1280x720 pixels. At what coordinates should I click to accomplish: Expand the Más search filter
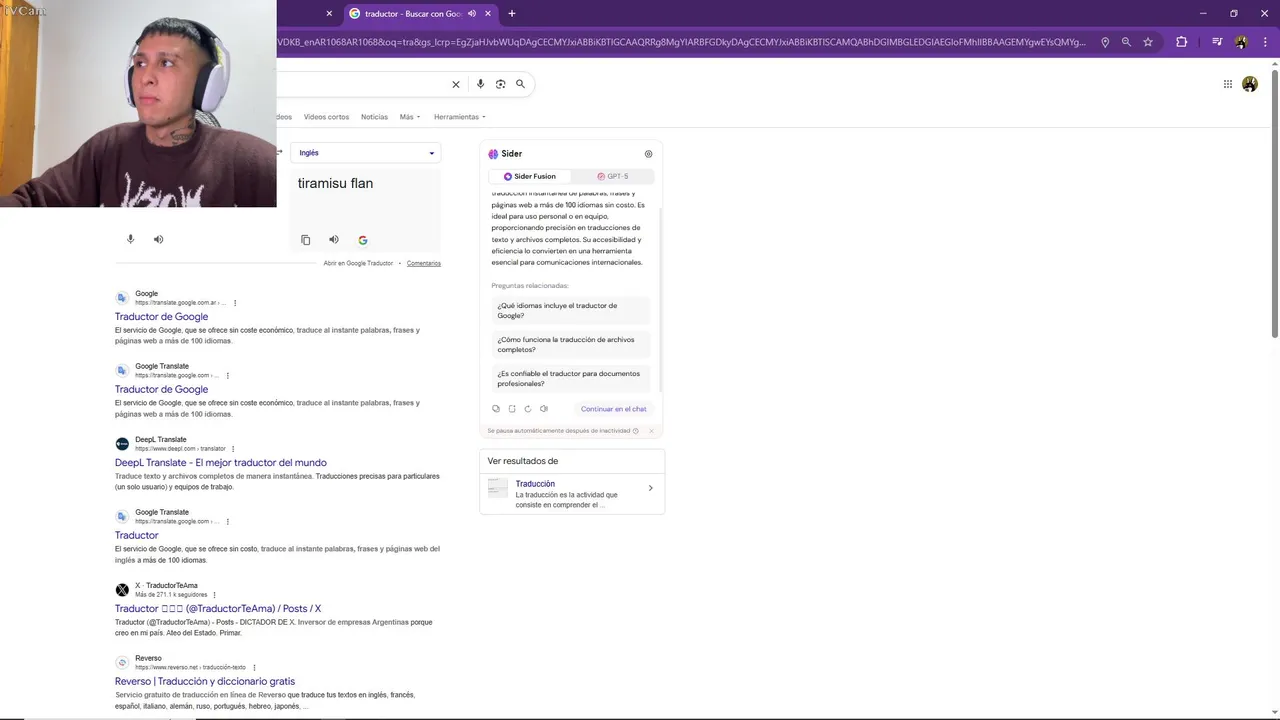pos(410,117)
